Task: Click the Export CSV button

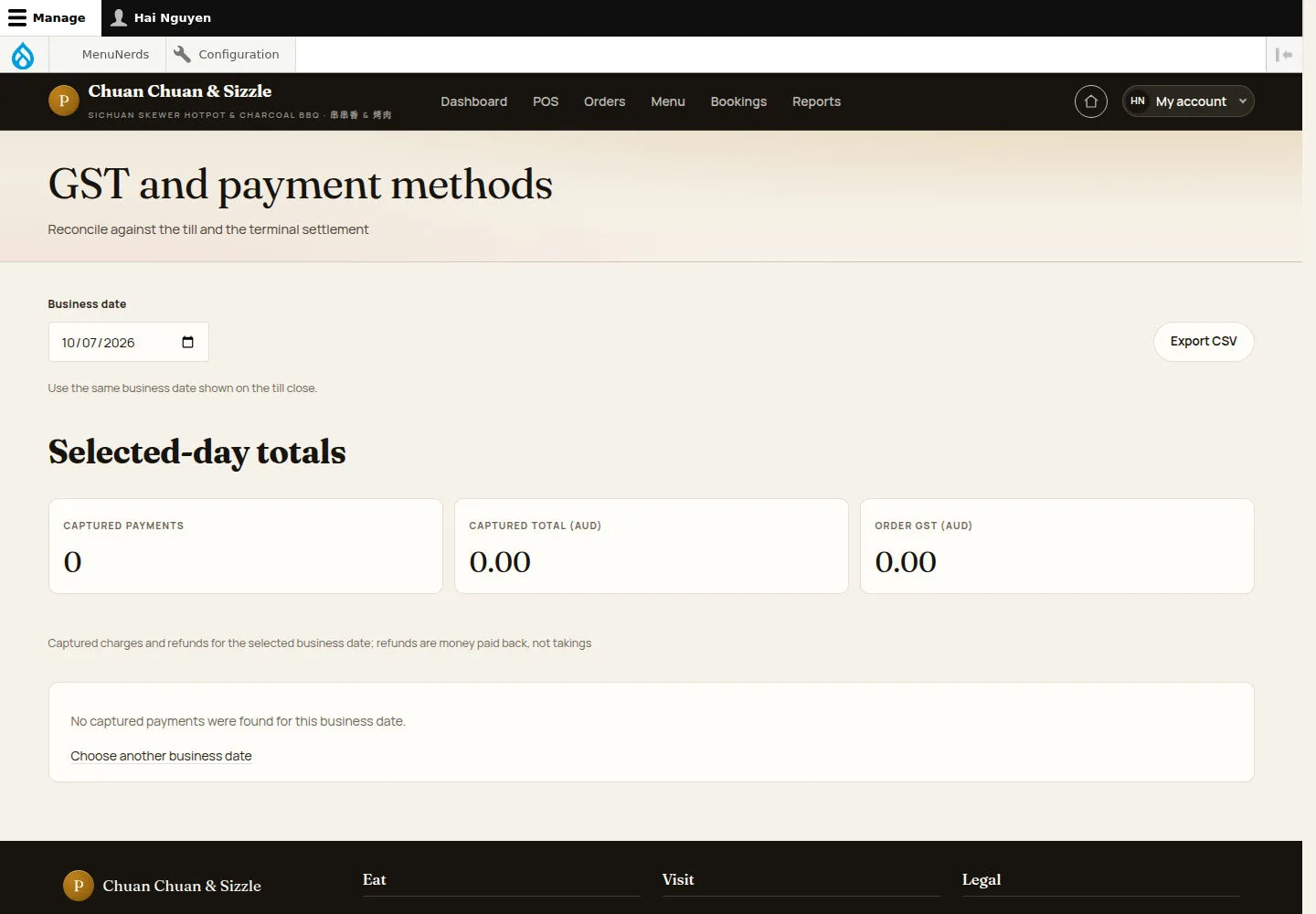Action: [1204, 342]
